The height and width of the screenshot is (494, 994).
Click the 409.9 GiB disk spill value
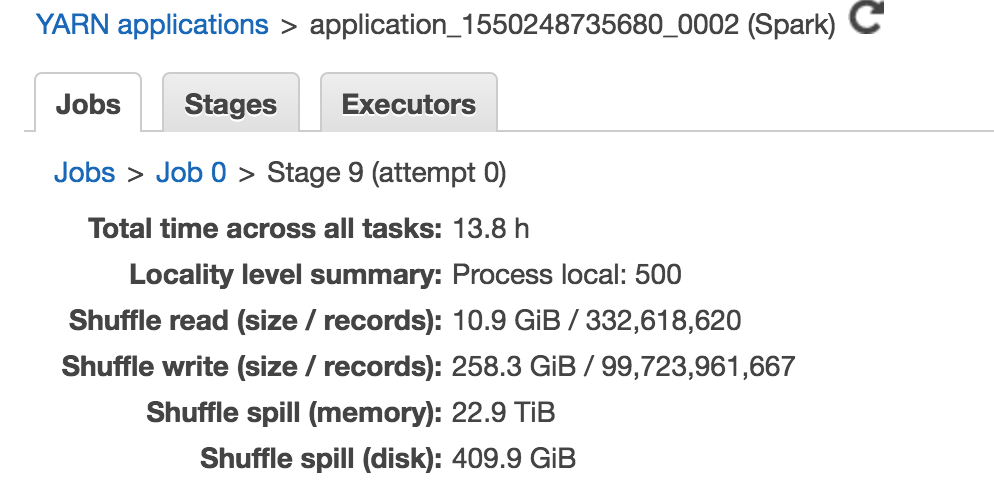[x=514, y=458]
